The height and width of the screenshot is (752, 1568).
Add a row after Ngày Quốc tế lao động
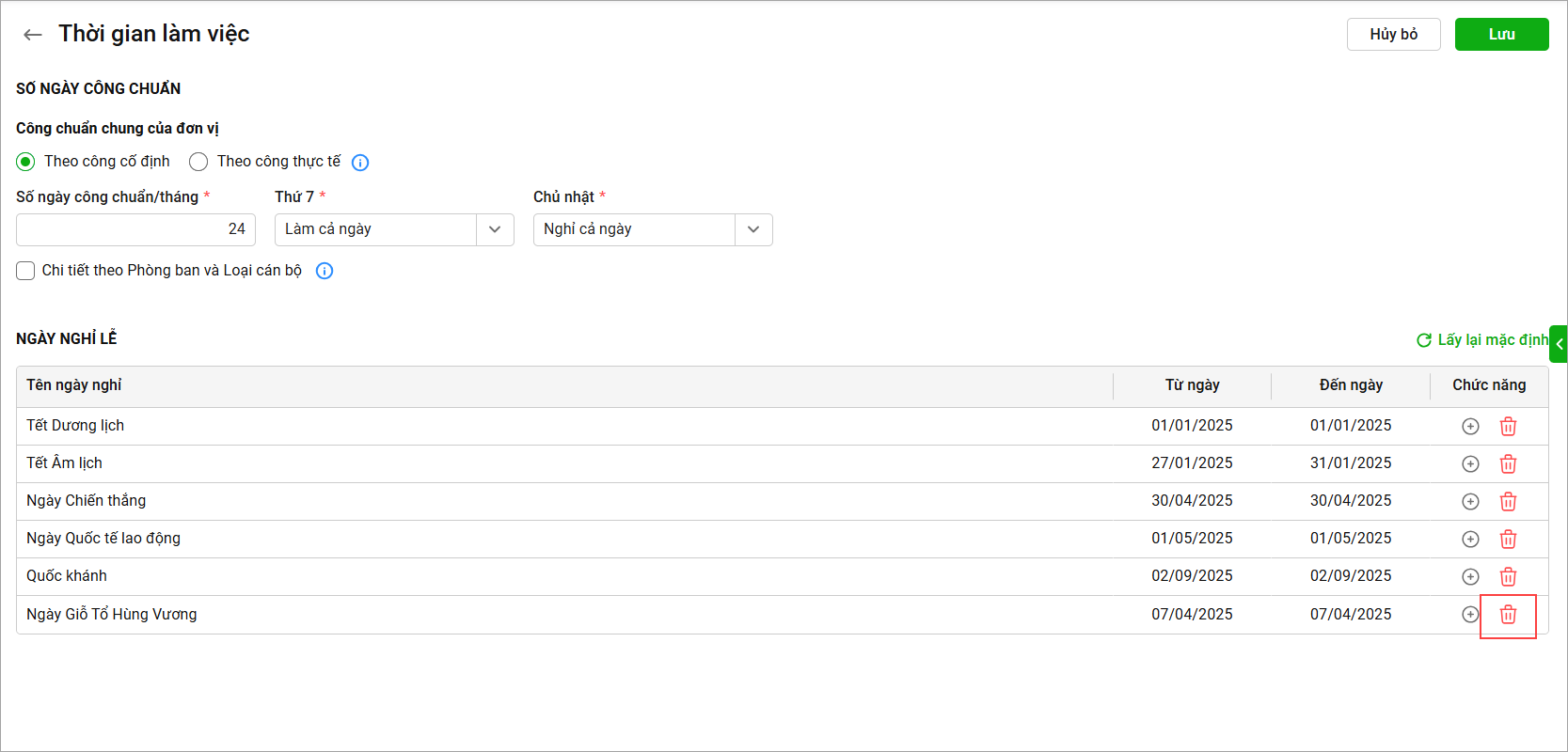coord(1470,539)
